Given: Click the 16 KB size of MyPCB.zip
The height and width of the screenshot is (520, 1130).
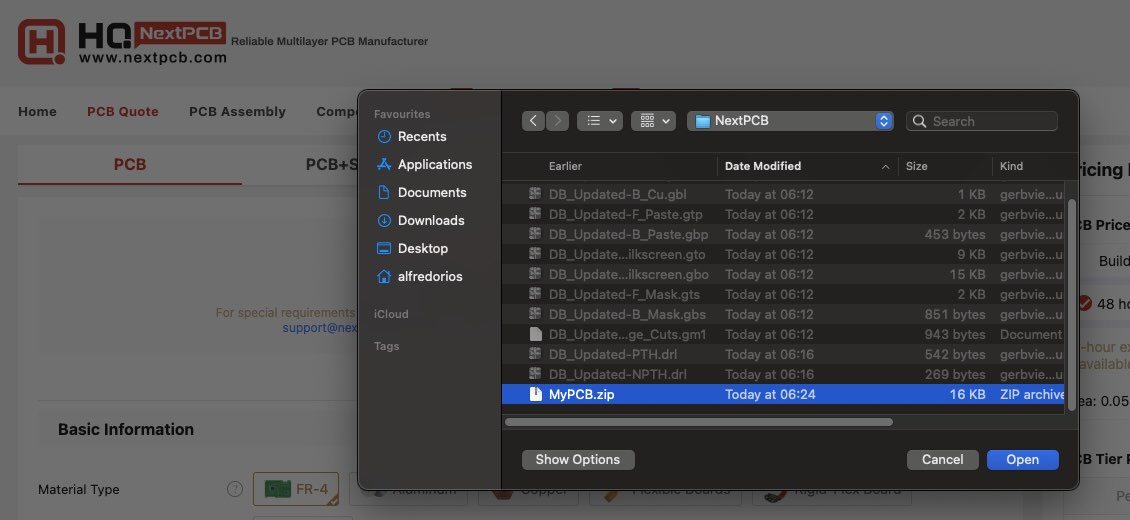Looking at the screenshot, I should (967, 395).
